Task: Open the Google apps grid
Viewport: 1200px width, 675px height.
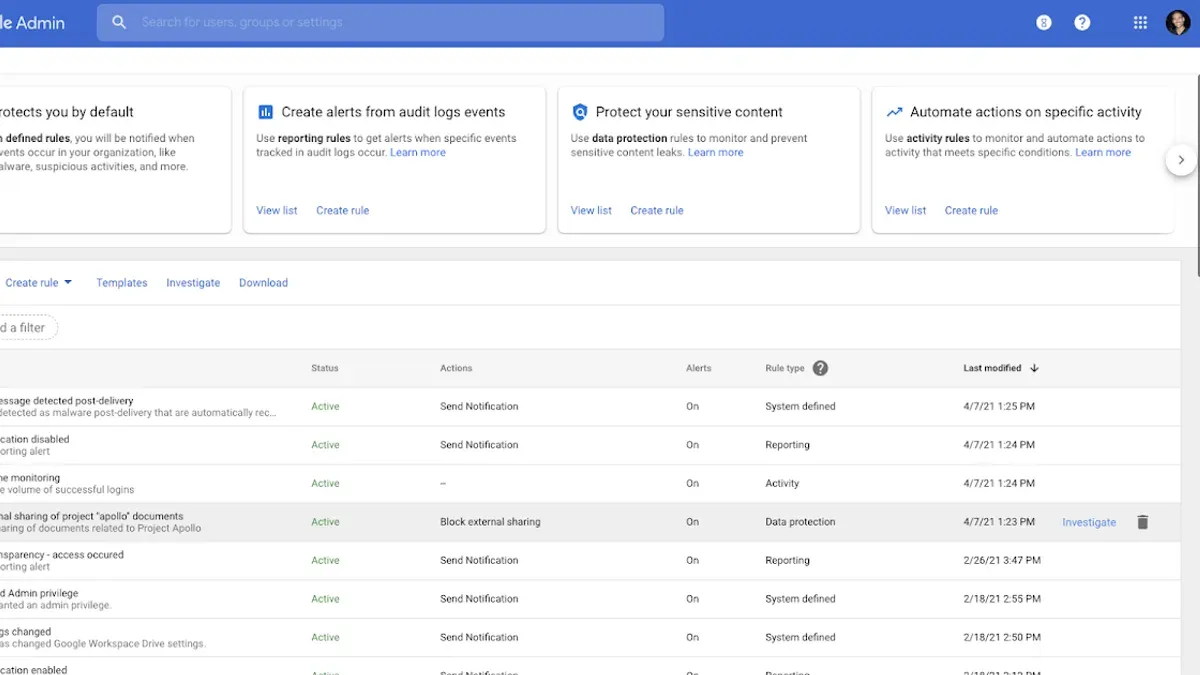Action: (1140, 22)
